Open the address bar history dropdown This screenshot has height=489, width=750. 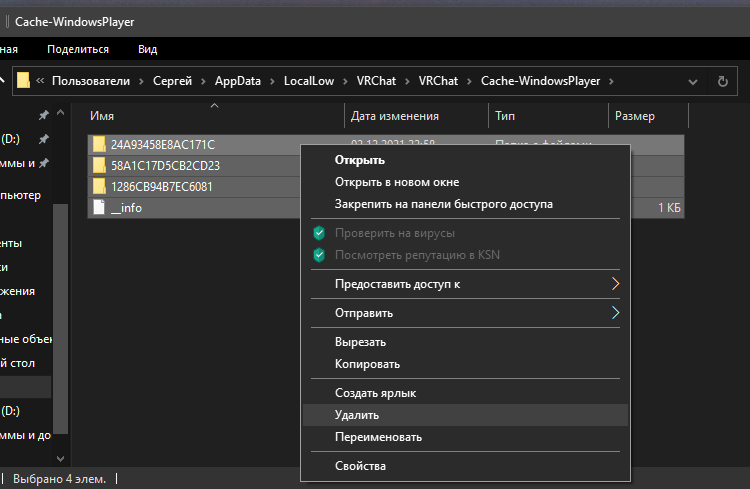[x=693, y=82]
